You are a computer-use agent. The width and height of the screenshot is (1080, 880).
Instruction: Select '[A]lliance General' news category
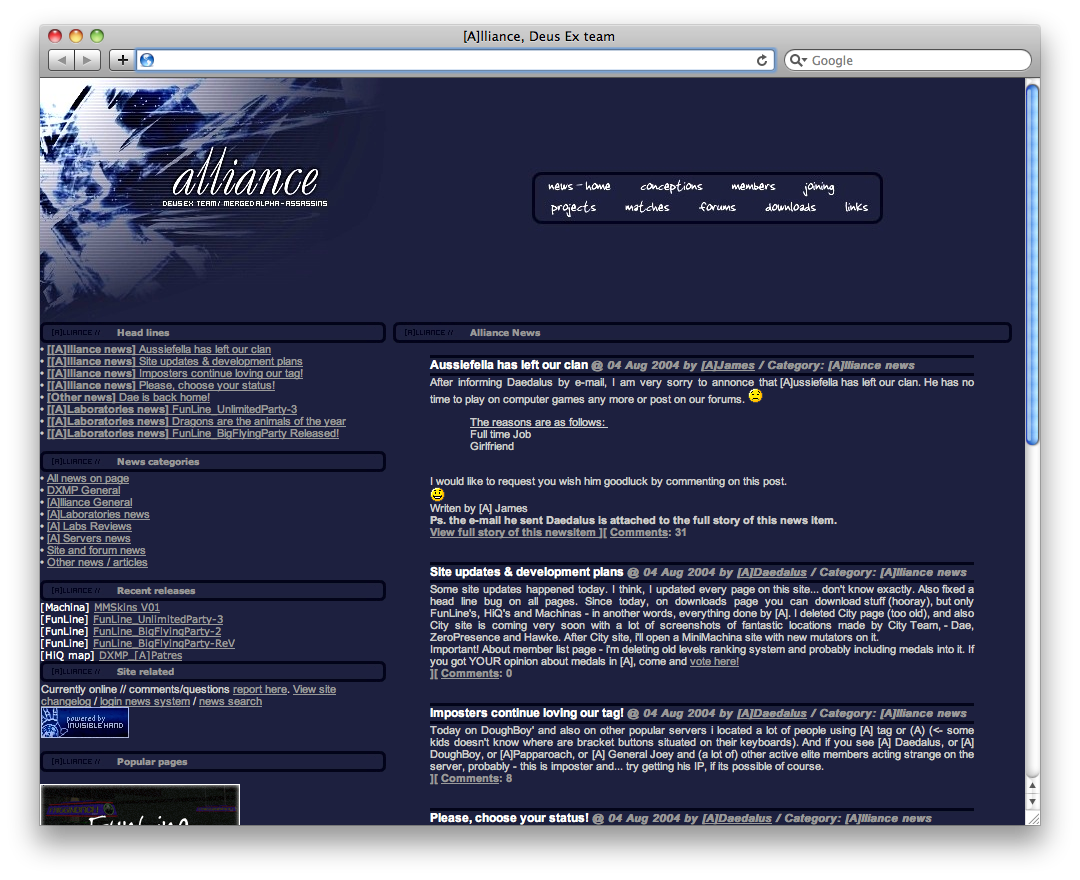tap(90, 503)
